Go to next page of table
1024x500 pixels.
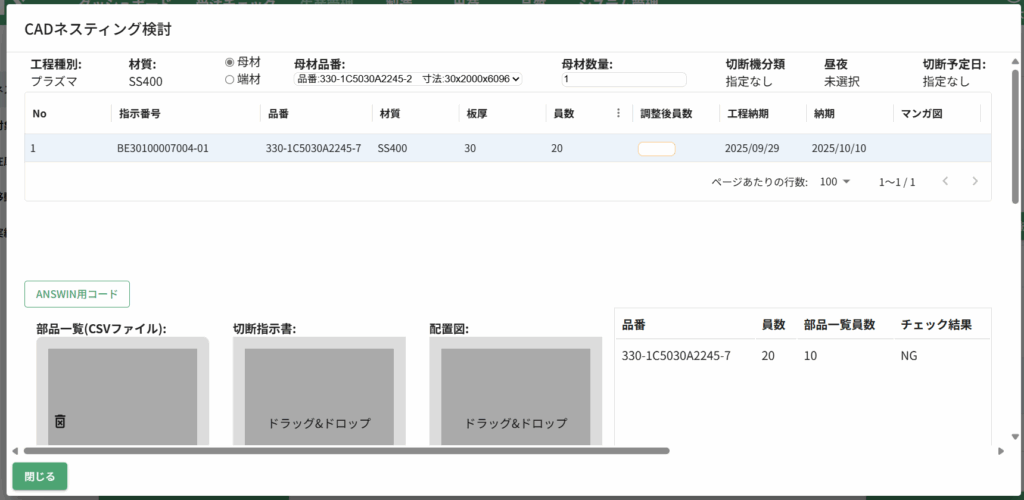point(974,182)
